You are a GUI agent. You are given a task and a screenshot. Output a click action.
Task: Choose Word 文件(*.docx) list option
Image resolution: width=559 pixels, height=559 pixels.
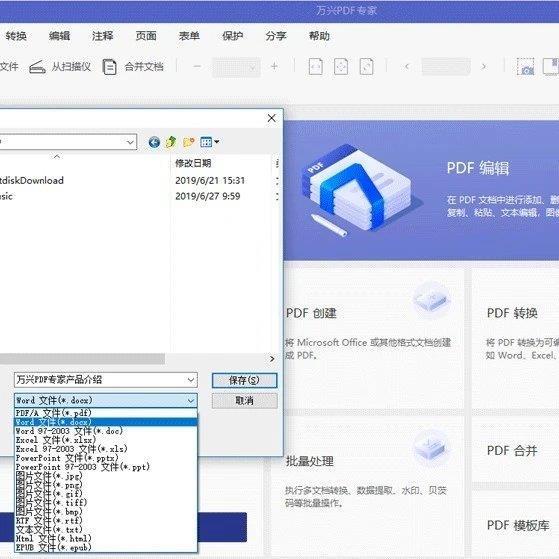coord(106,422)
